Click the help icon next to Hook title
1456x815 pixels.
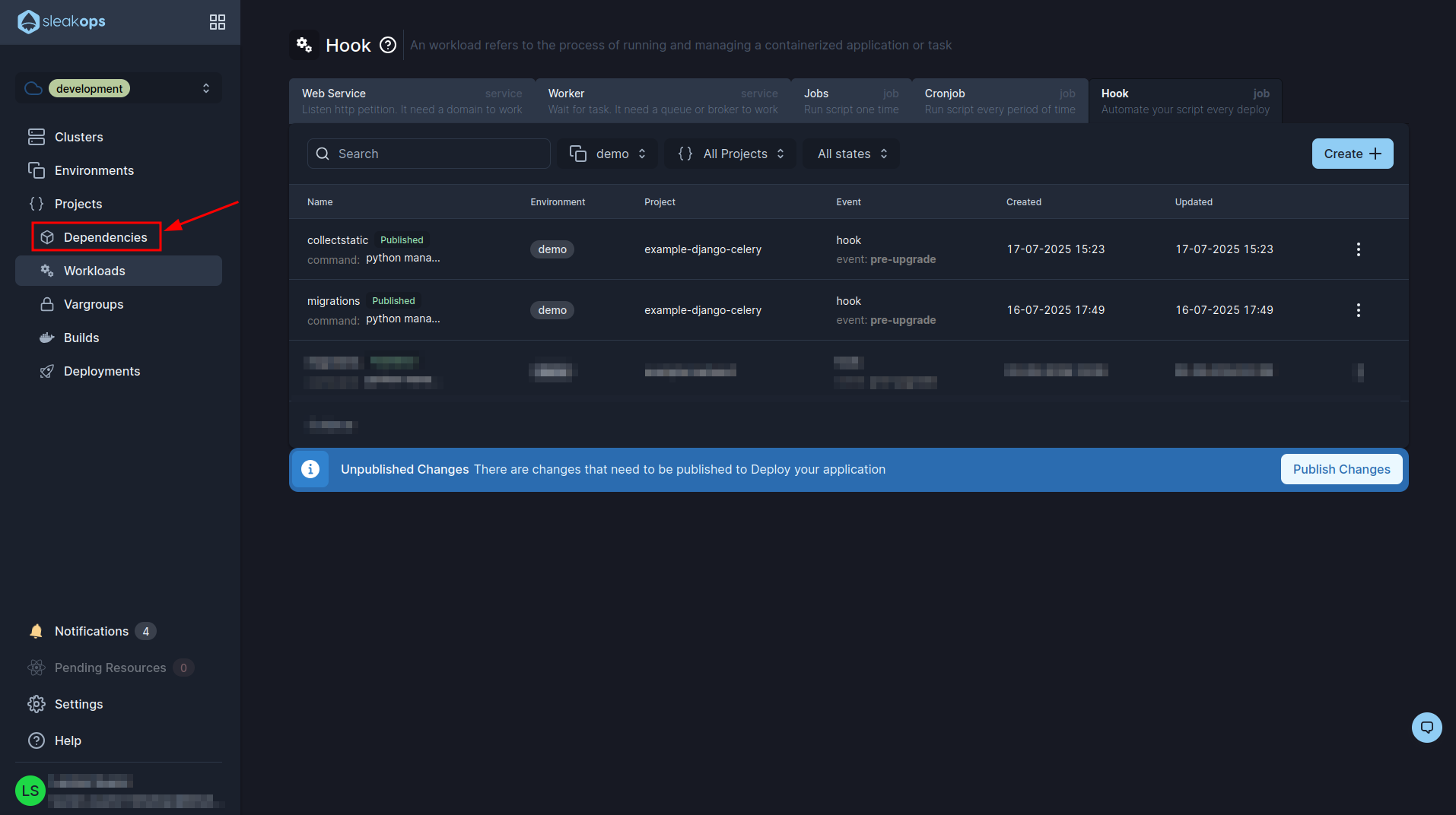pyautogui.click(x=388, y=45)
